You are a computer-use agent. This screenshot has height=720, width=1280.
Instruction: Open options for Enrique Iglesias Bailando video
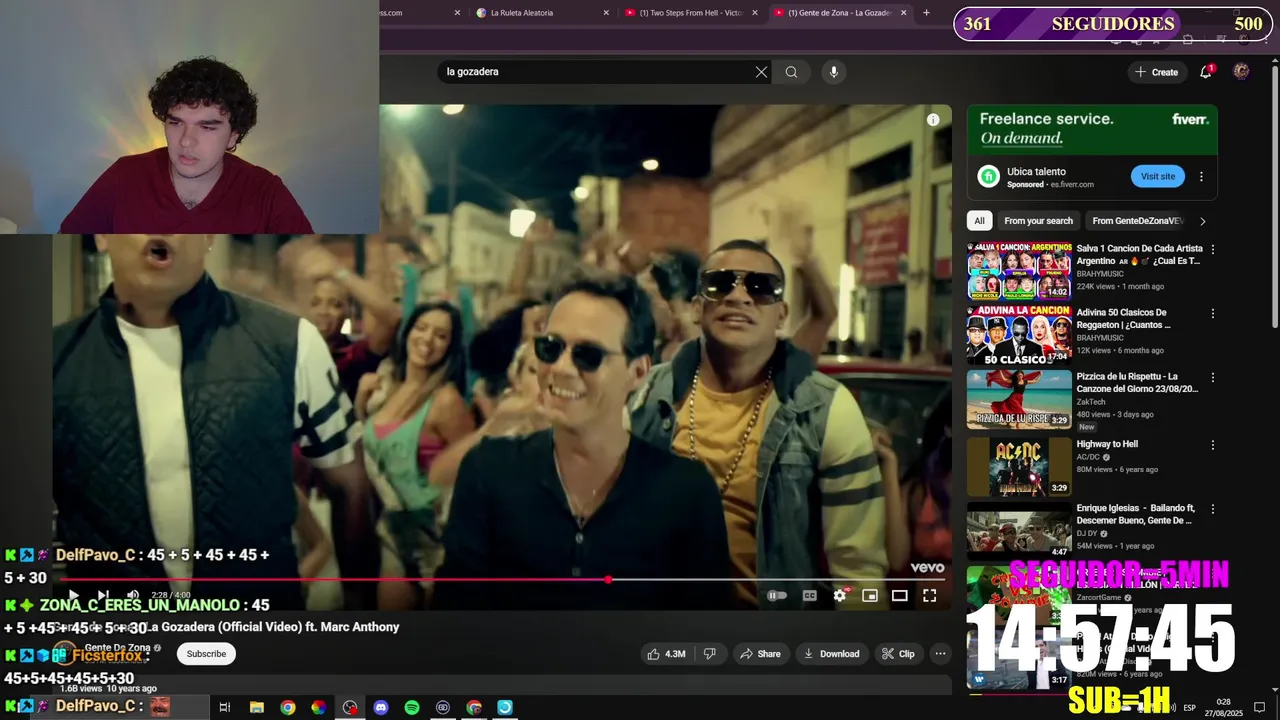[1213, 509]
